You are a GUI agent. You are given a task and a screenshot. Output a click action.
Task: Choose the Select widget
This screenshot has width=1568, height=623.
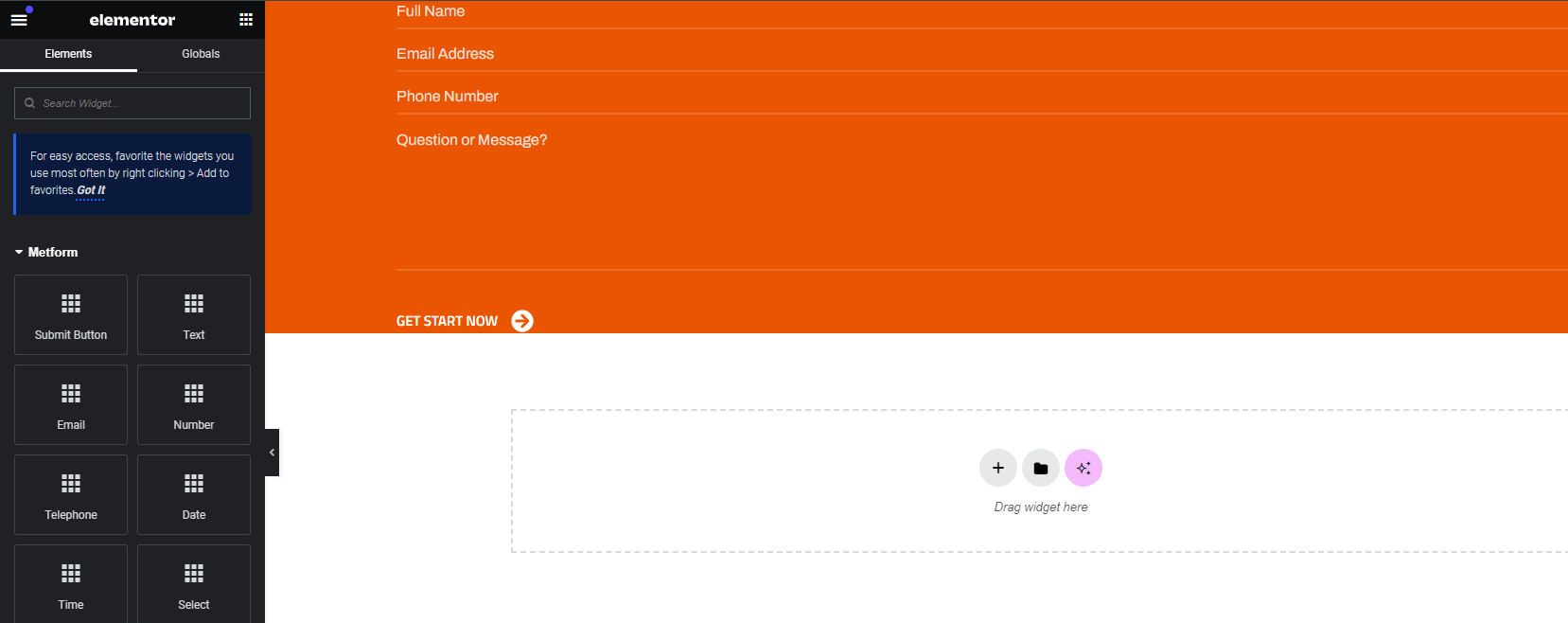pos(194,583)
